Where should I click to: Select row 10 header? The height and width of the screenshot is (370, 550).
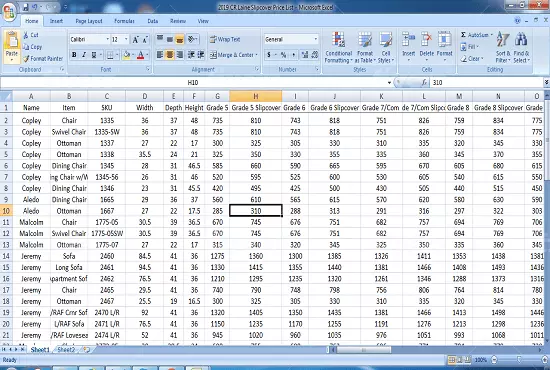(6, 211)
